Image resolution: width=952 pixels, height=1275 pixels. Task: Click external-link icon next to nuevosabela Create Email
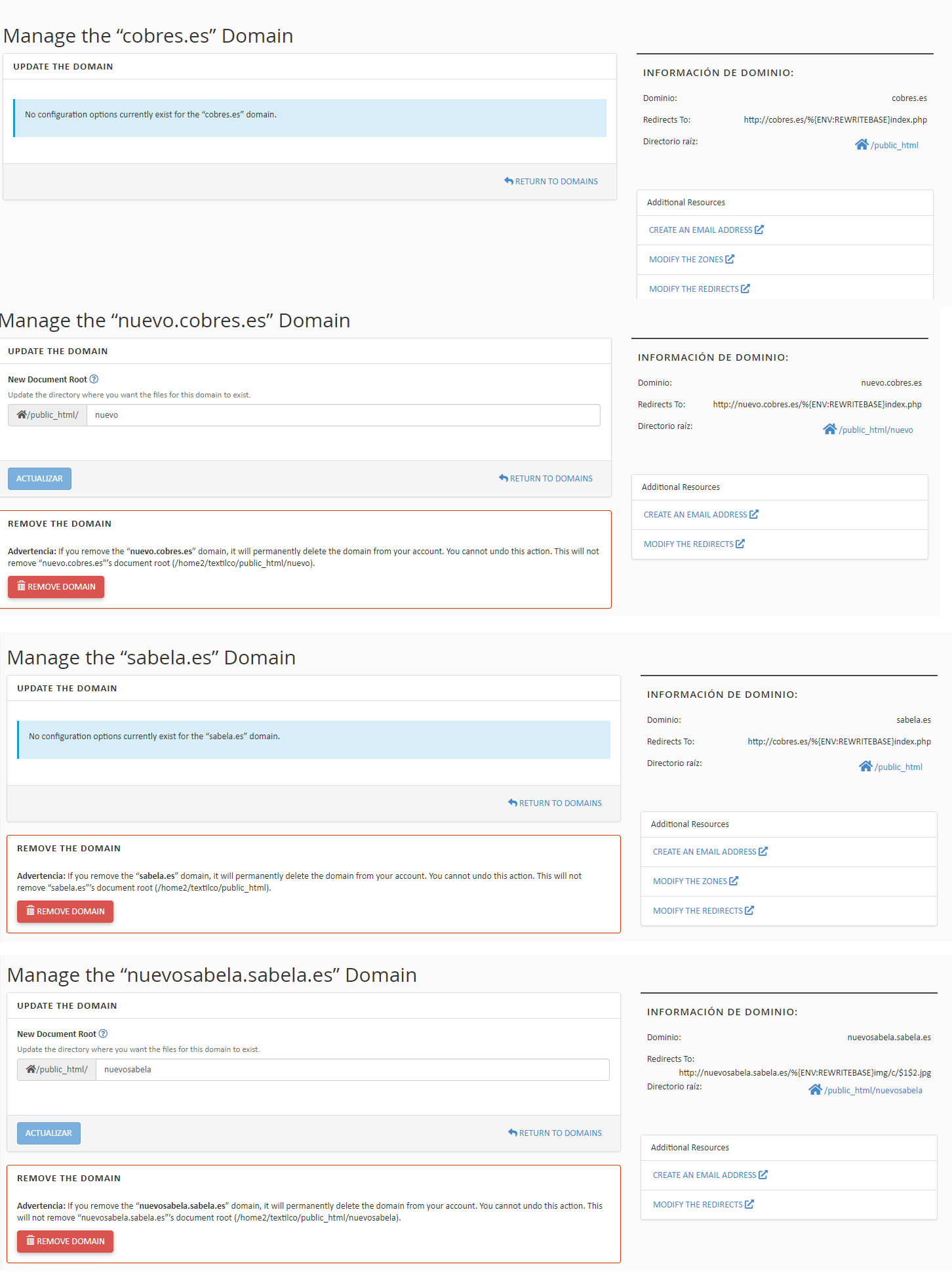tap(763, 1175)
